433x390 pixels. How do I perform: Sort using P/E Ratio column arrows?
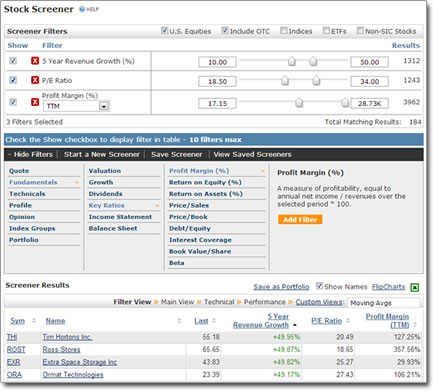[x=348, y=321]
